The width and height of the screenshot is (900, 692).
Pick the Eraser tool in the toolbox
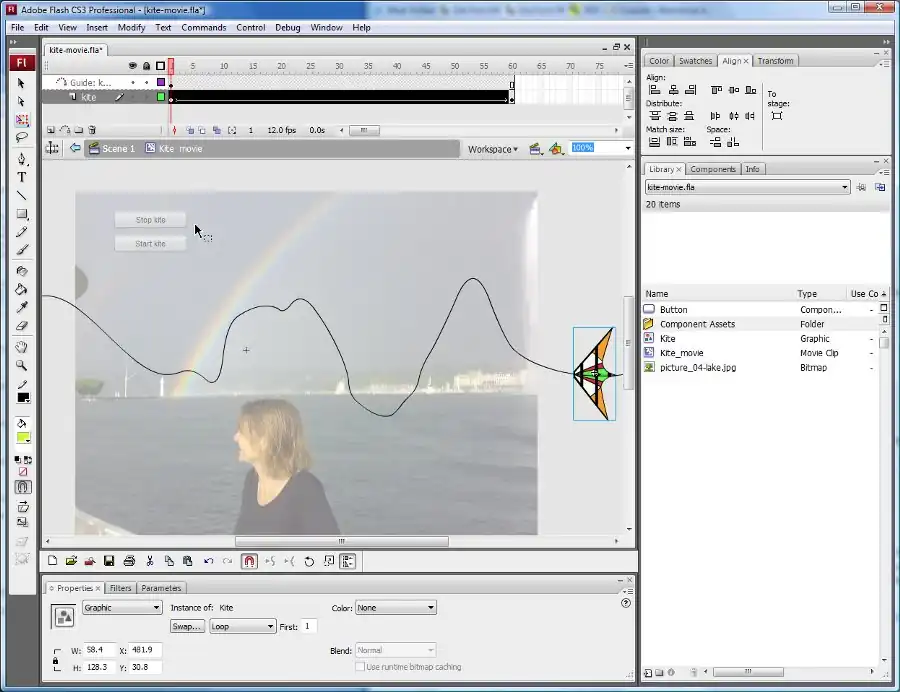point(22,326)
